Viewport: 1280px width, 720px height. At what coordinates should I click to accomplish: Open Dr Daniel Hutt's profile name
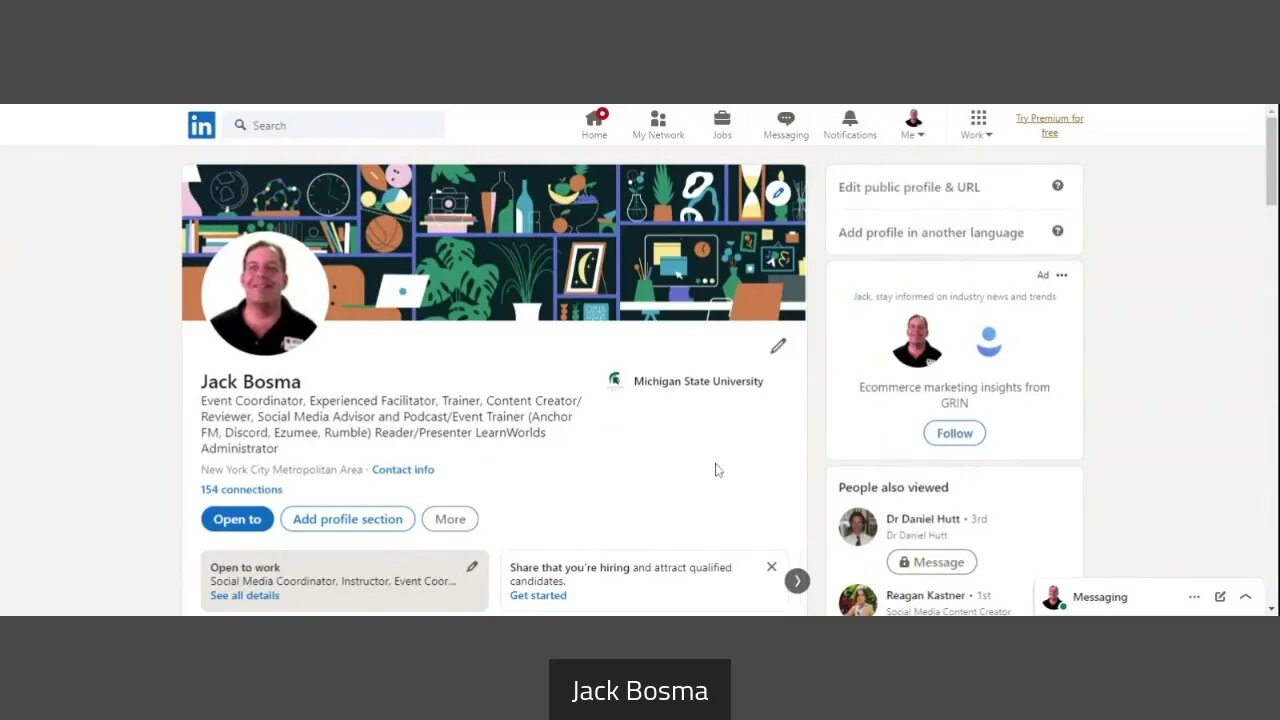point(923,519)
